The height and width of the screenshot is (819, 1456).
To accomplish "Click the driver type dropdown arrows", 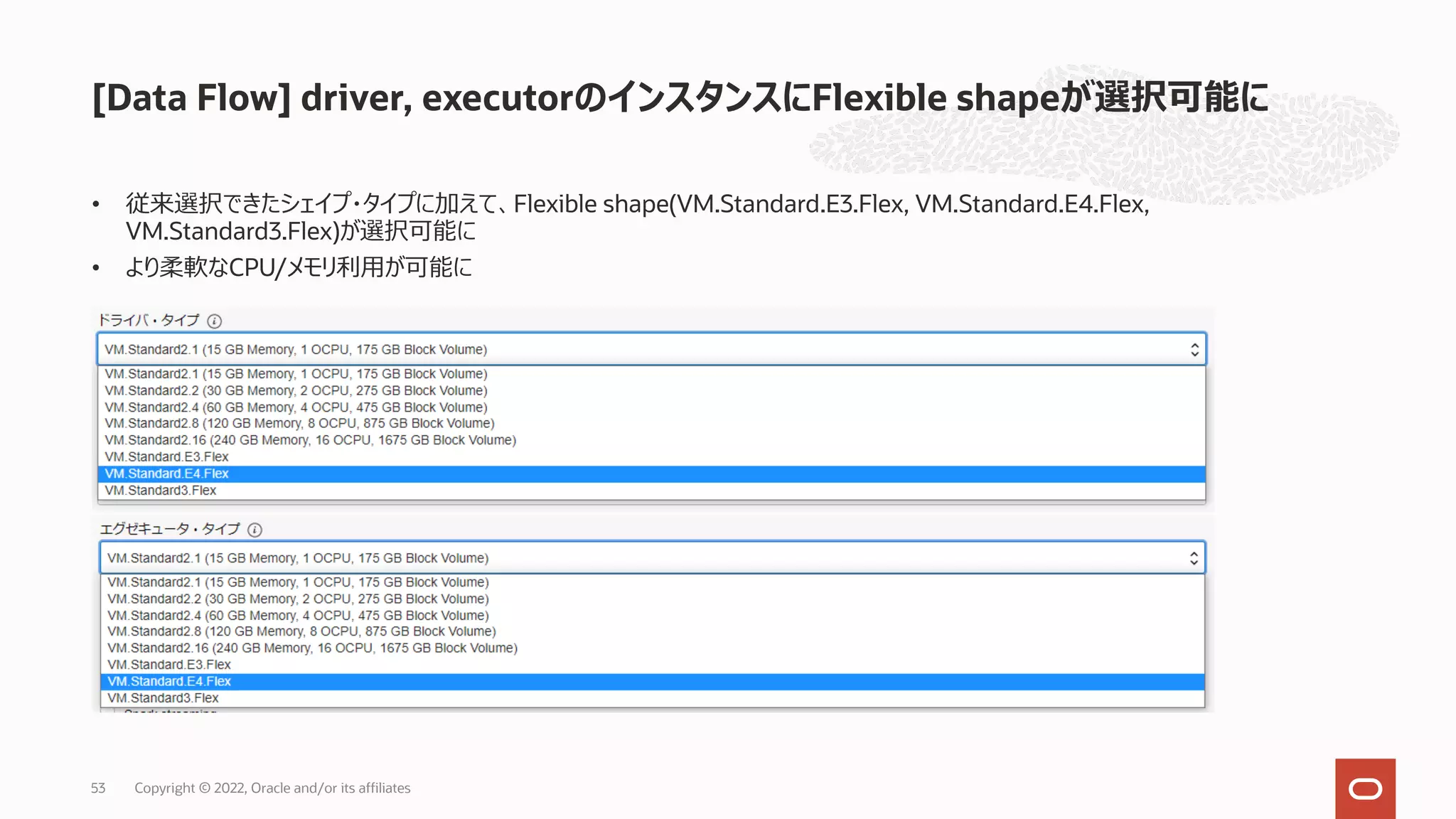I will click(1194, 350).
